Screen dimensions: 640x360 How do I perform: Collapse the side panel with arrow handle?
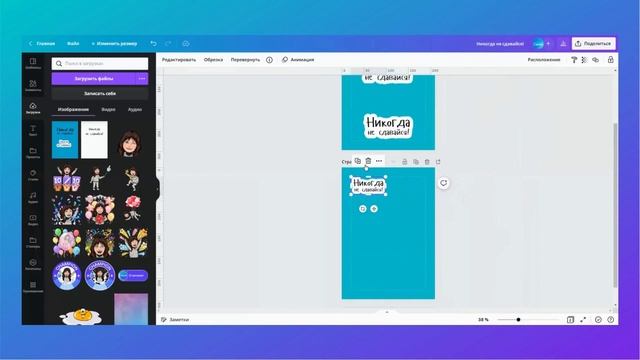coord(158,189)
